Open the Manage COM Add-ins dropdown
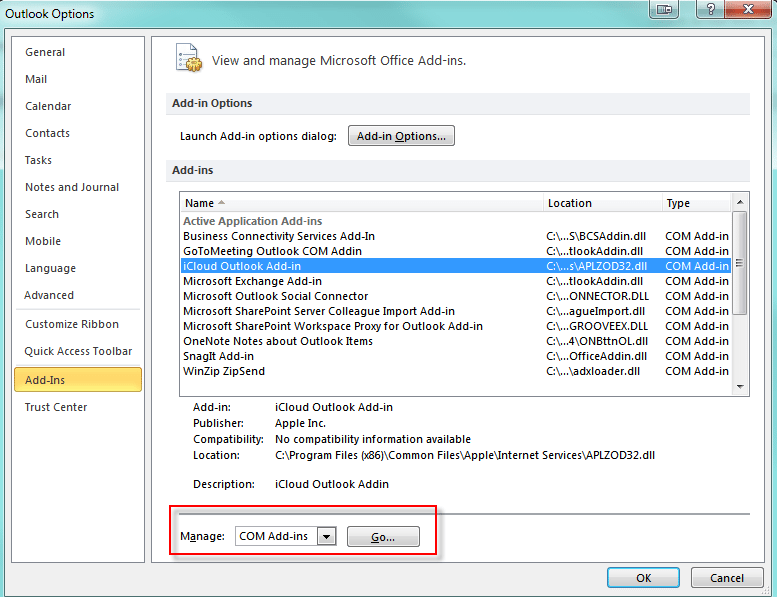Image resolution: width=777 pixels, height=597 pixels. (327, 536)
